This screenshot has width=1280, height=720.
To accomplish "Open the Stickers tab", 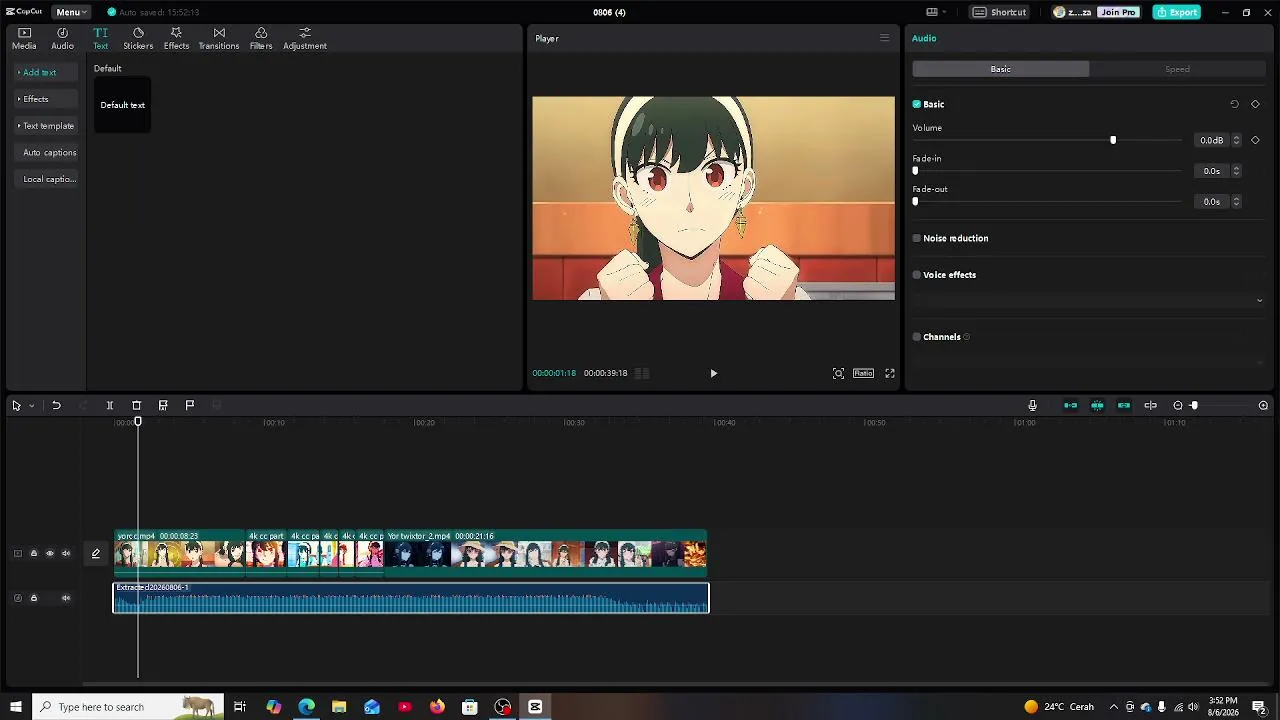I will 138,39.
